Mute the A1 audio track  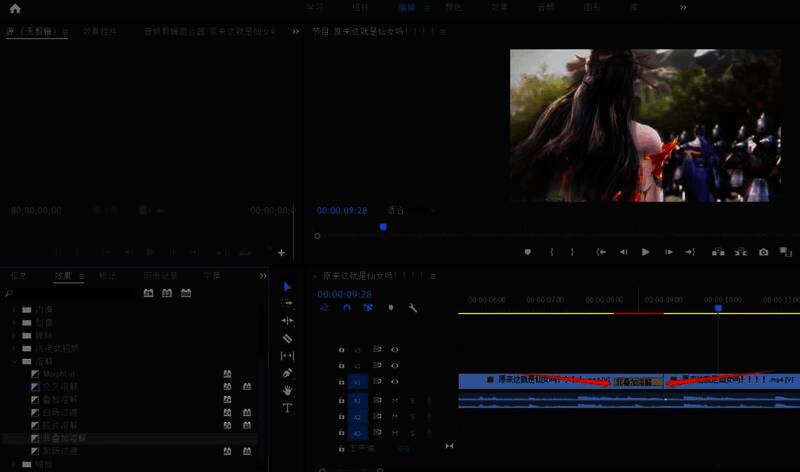click(395, 401)
